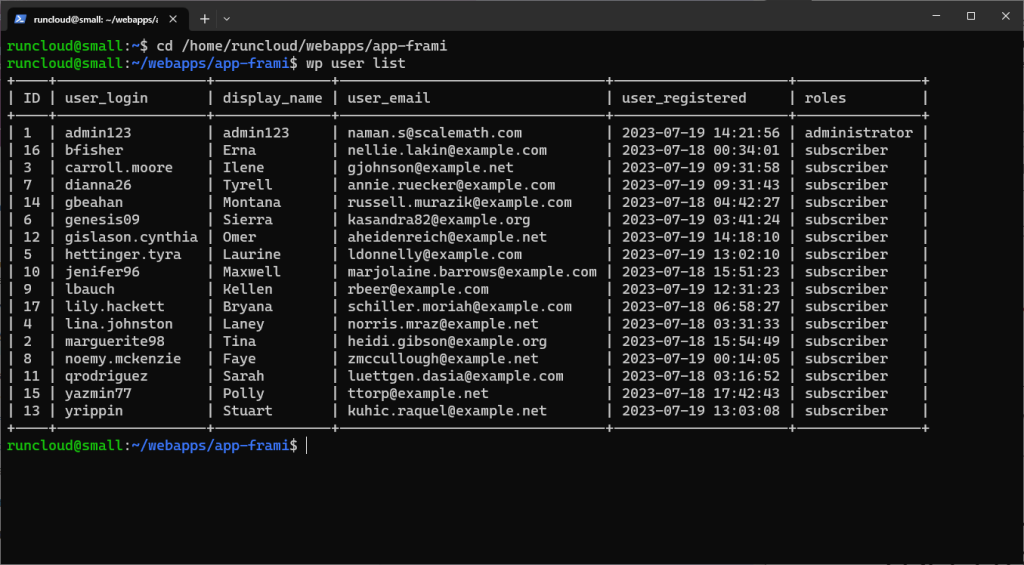
Task: Select the runcloud@small tab title
Action: point(95,20)
